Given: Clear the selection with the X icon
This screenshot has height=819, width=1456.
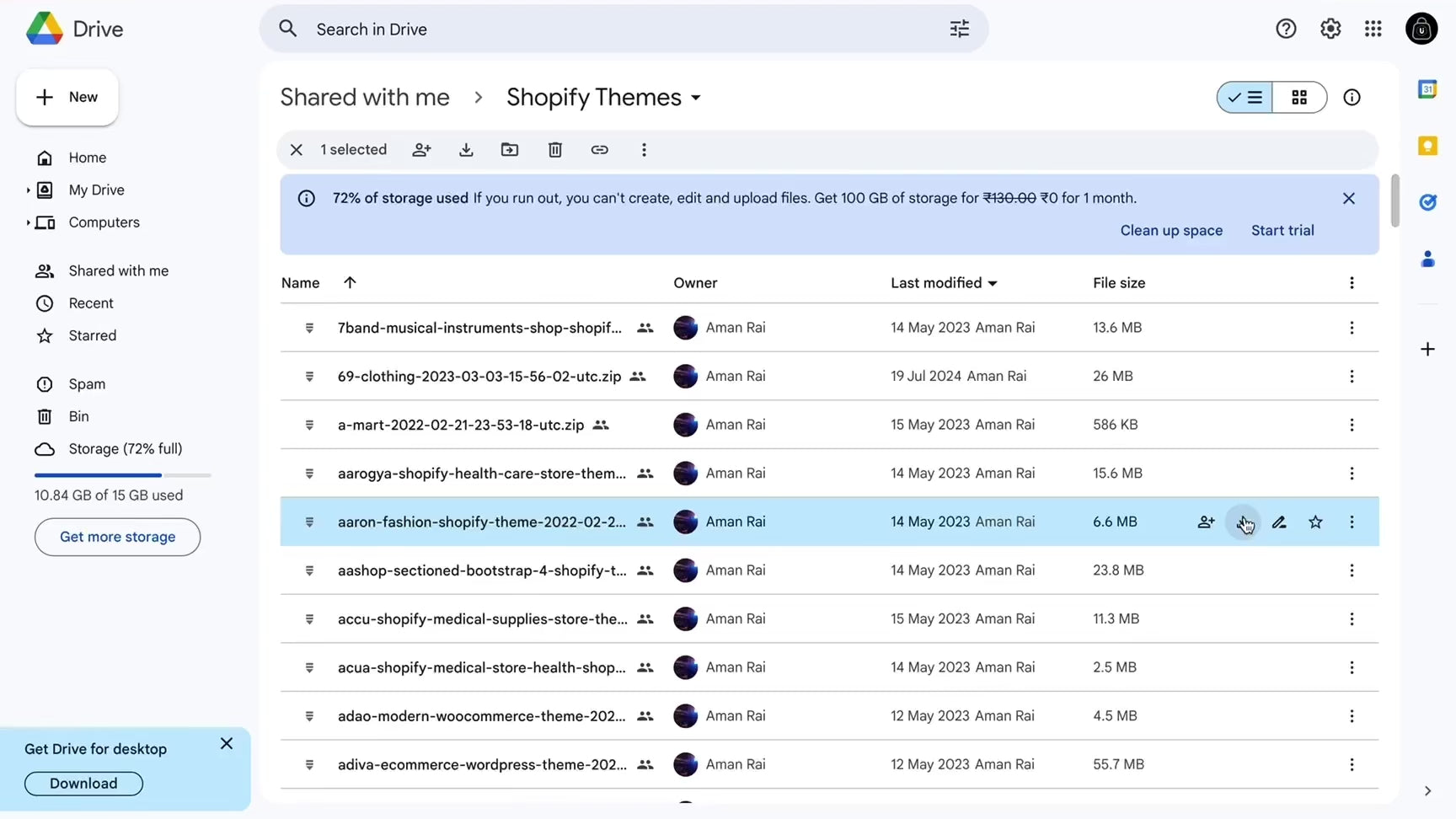Looking at the screenshot, I should tap(296, 150).
